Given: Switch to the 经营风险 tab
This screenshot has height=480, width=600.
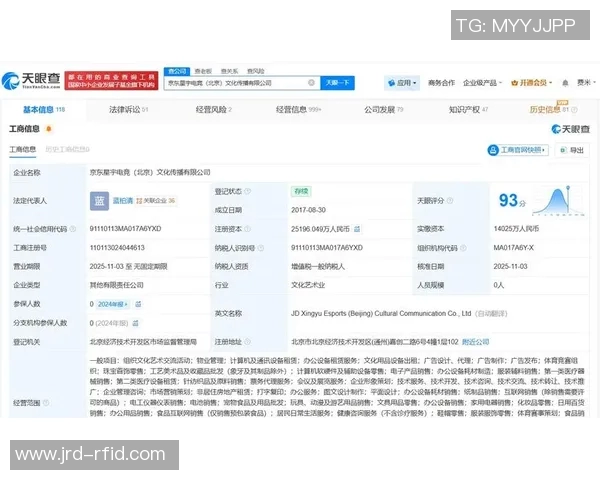Looking at the screenshot, I should coord(214,110).
